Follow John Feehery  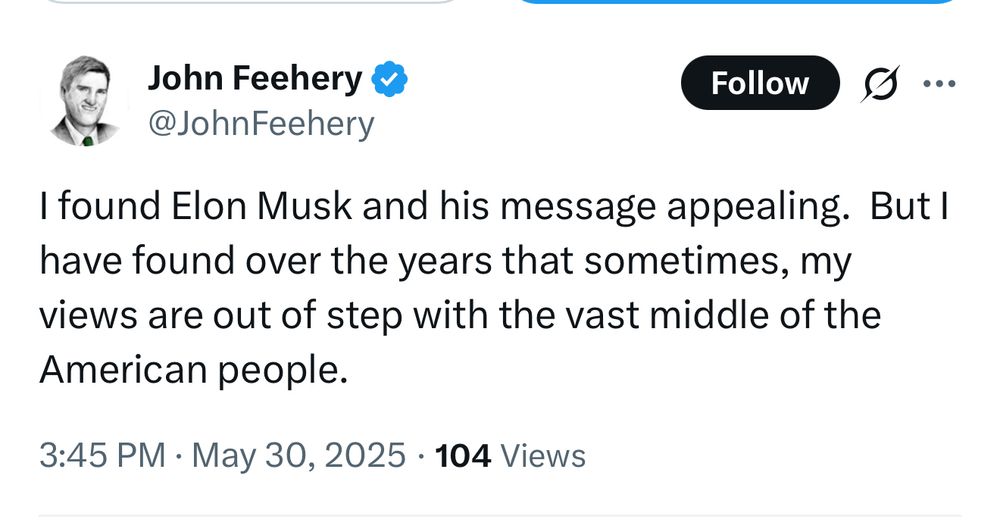760,83
